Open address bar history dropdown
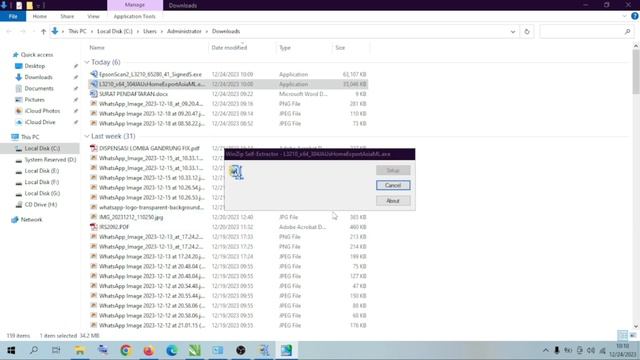This screenshot has width=640, height=360. pyautogui.click(x=513, y=31)
